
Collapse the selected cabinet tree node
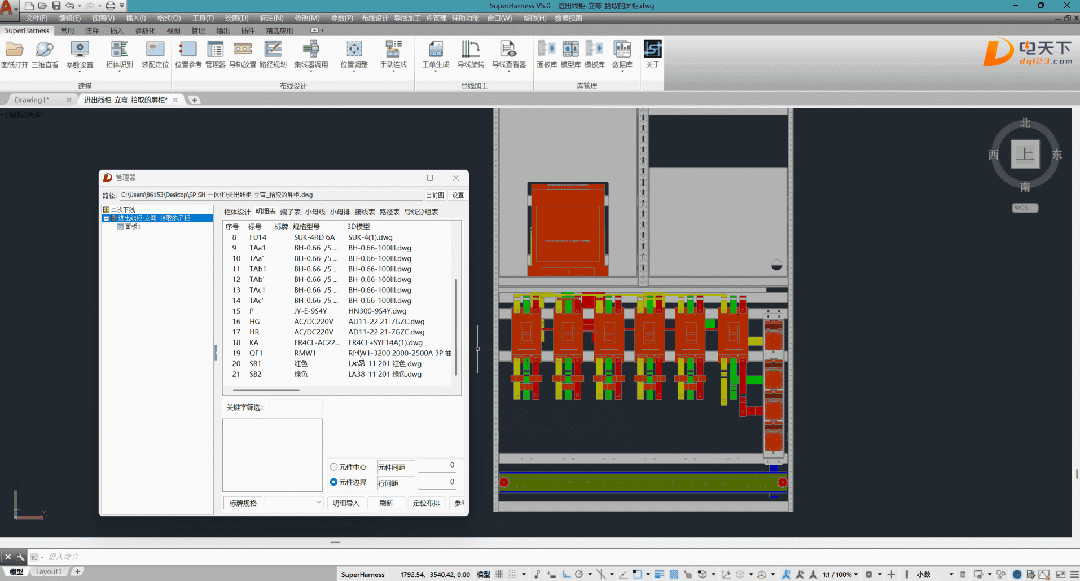click(x=108, y=218)
